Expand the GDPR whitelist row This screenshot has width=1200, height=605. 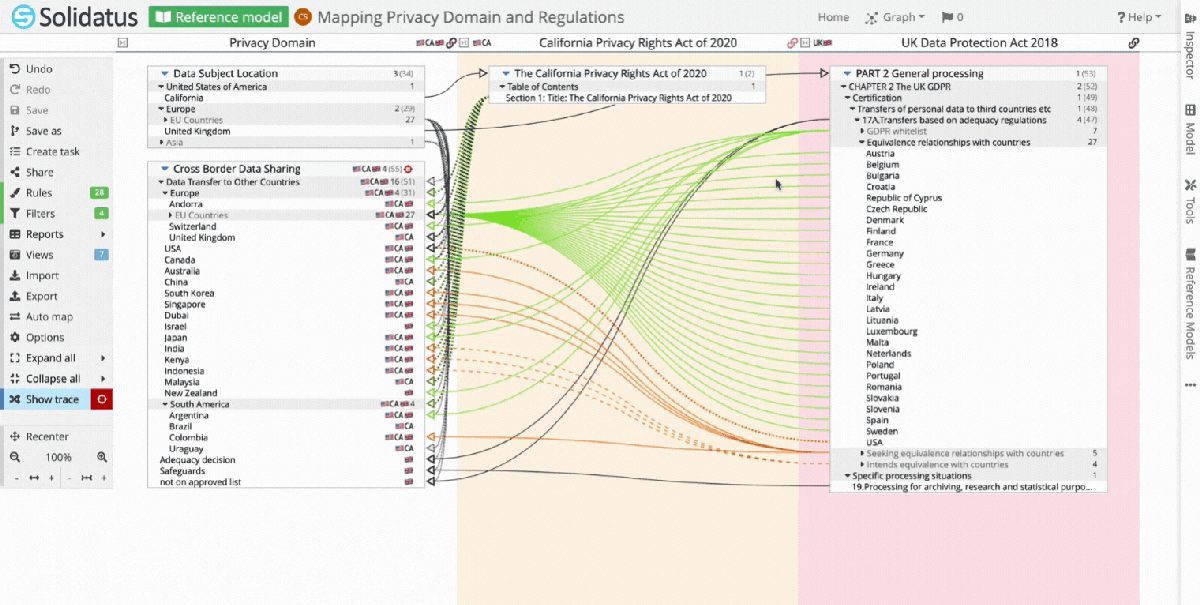point(862,131)
